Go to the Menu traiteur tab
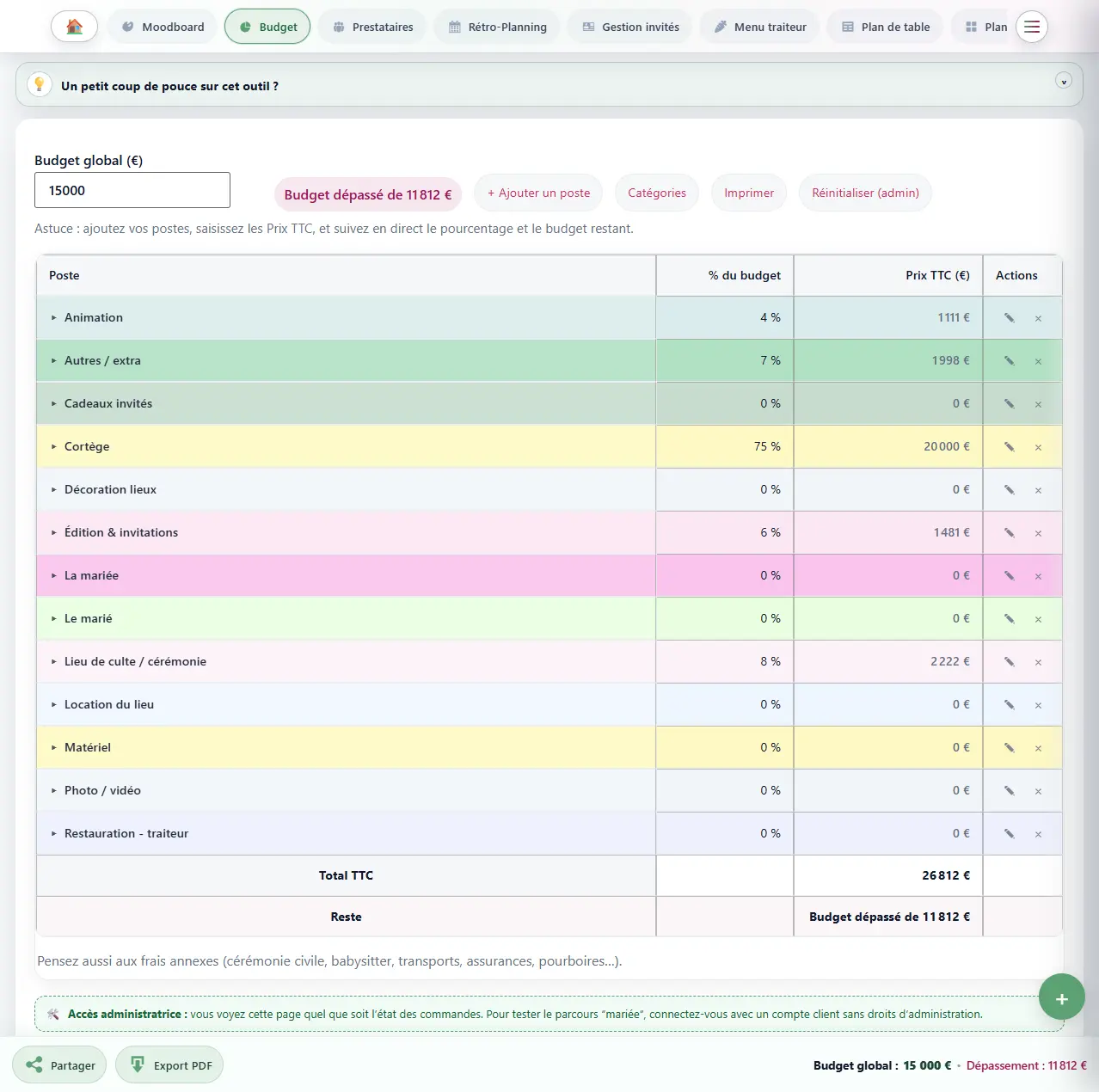 (x=760, y=27)
